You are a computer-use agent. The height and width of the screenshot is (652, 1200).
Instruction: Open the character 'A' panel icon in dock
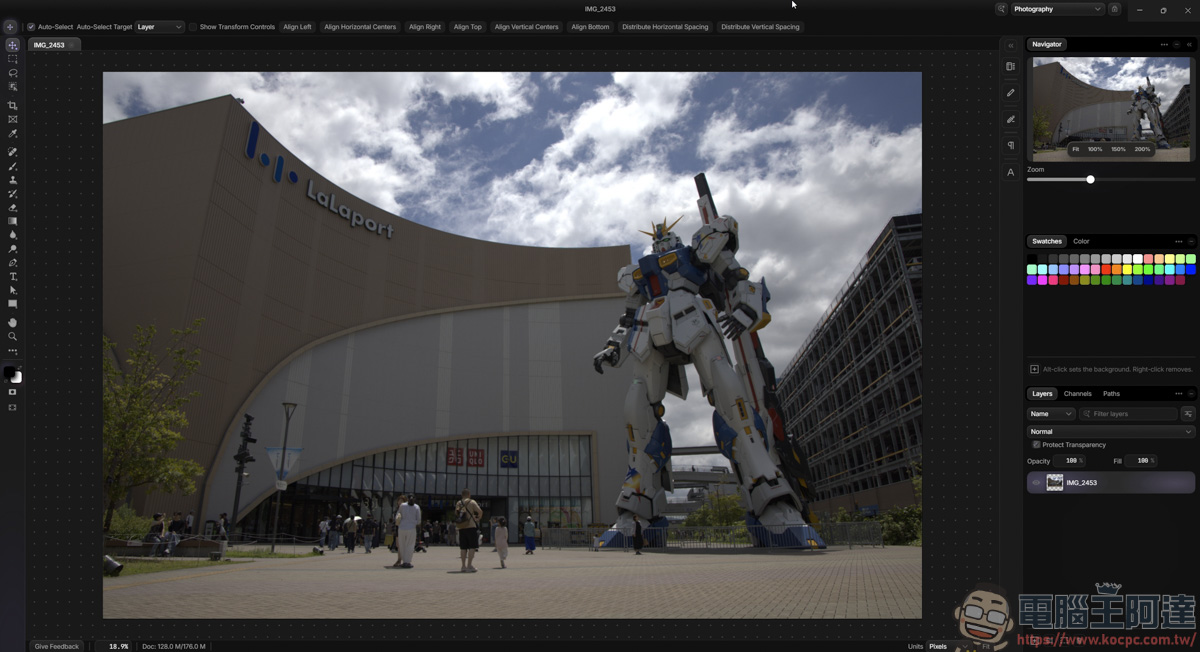click(1011, 172)
